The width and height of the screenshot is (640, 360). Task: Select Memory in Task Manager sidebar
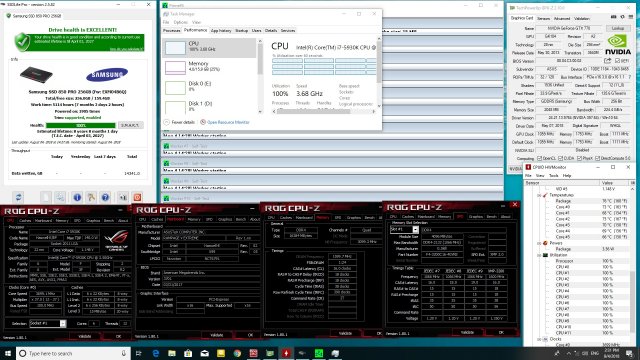tap(209, 67)
